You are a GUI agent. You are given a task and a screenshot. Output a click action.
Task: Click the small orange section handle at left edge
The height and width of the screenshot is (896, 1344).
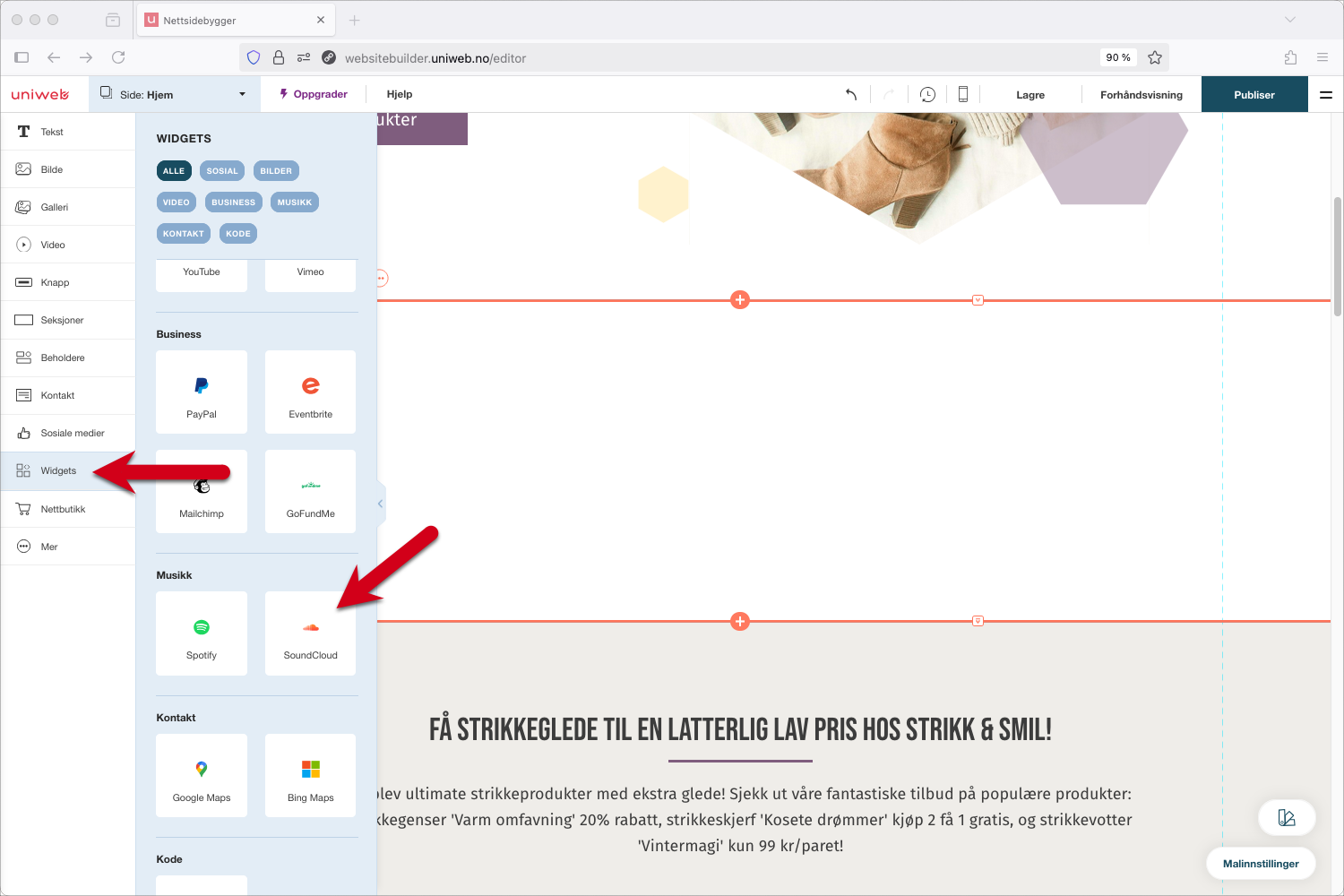(382, 278)
